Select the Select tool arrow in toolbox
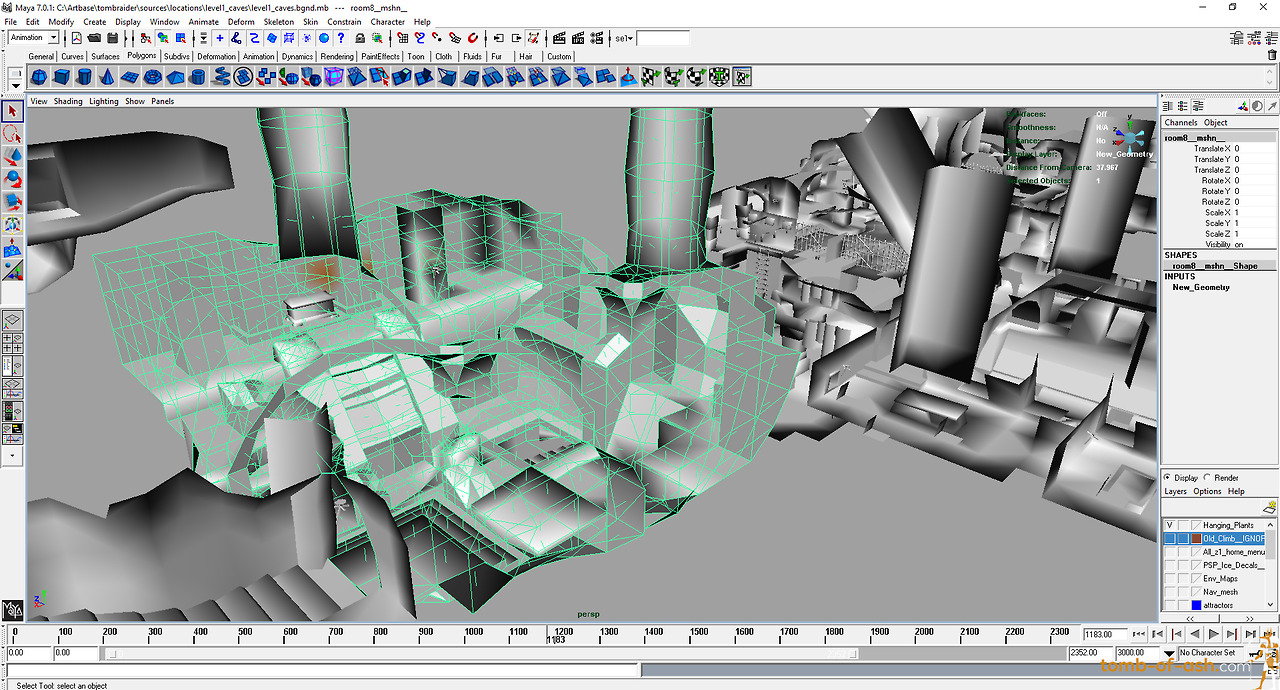1280x690 pixels. [13, 111]
